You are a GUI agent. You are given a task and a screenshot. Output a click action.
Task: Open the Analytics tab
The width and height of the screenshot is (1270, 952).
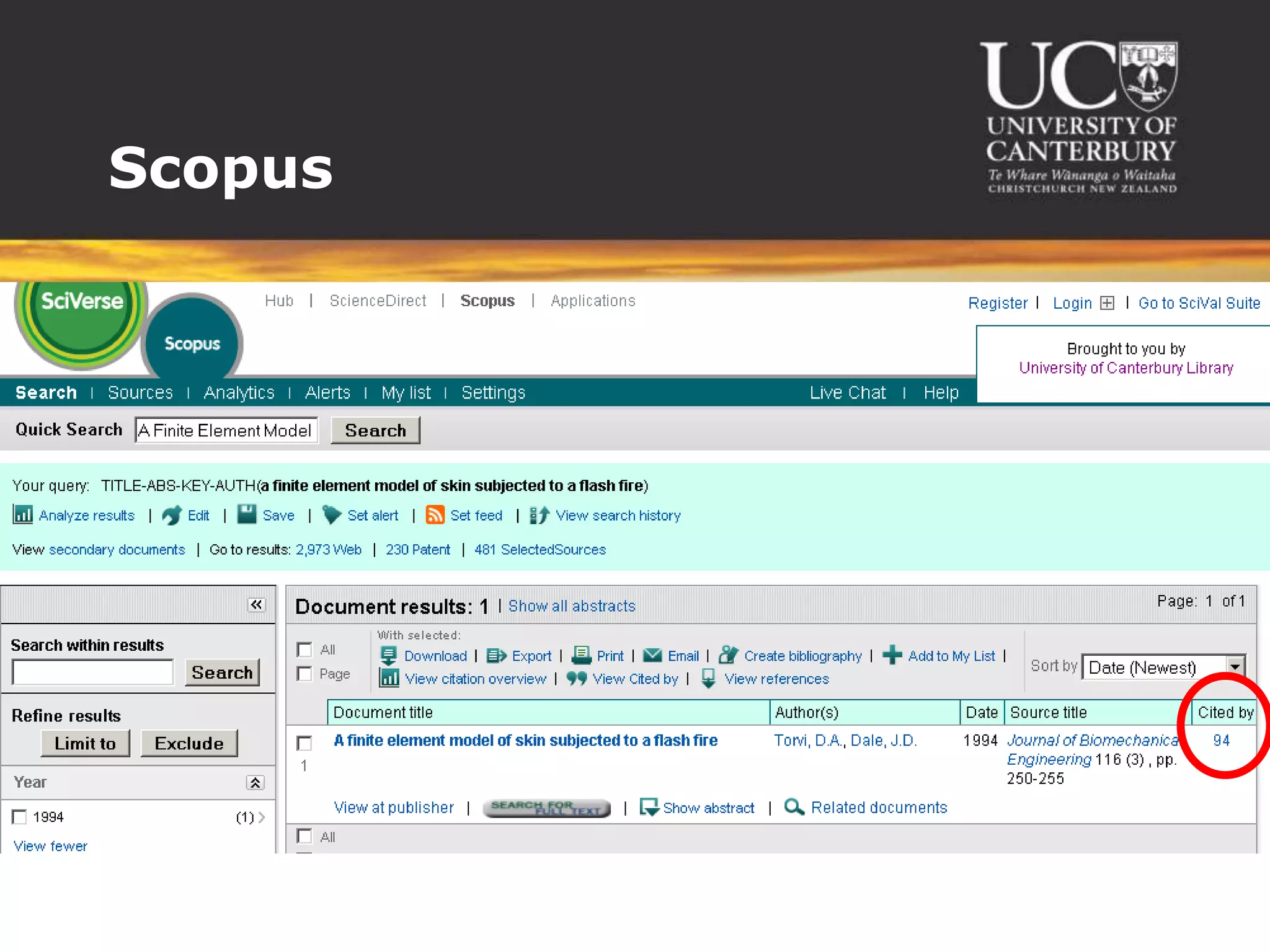point(239,392)
